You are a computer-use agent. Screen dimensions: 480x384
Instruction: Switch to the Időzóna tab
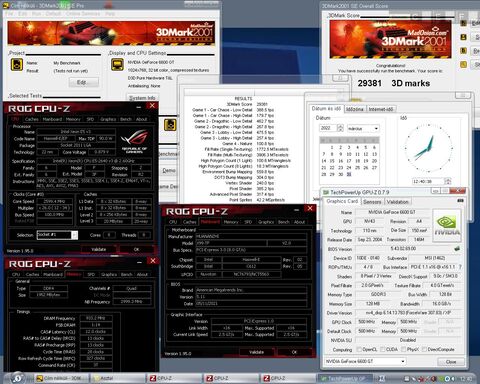coord(355,109)
